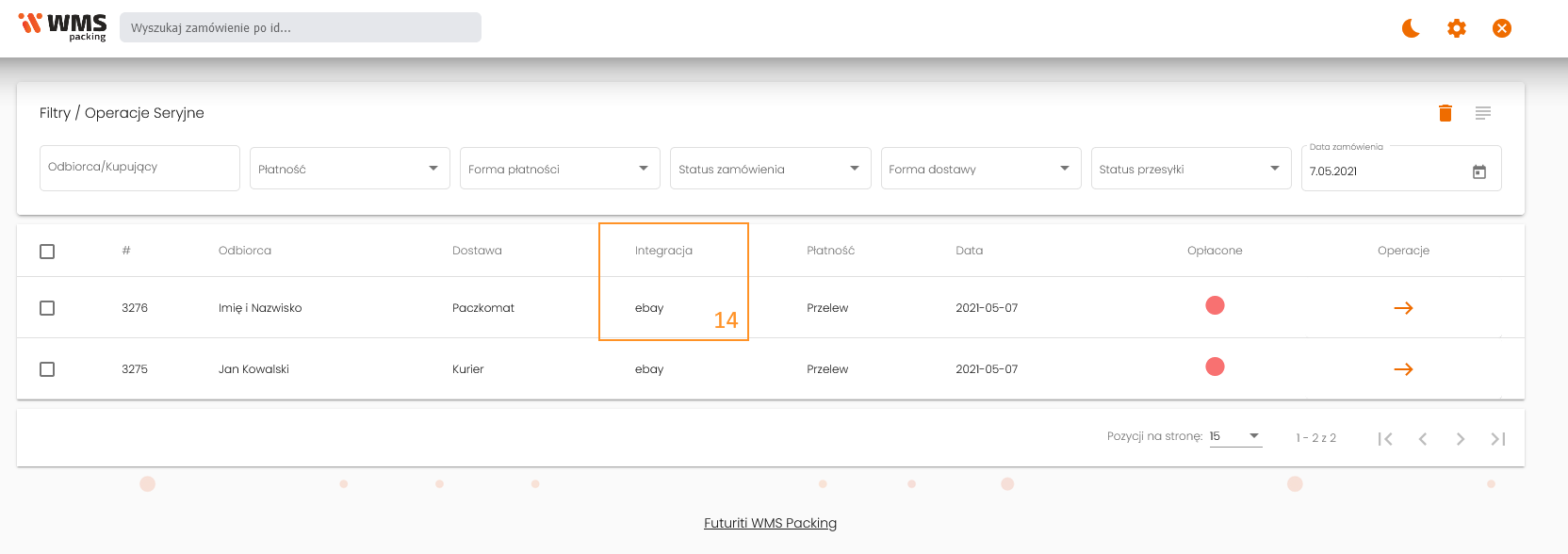
Task: Go to next page chevron
Action: (1460, 439)
